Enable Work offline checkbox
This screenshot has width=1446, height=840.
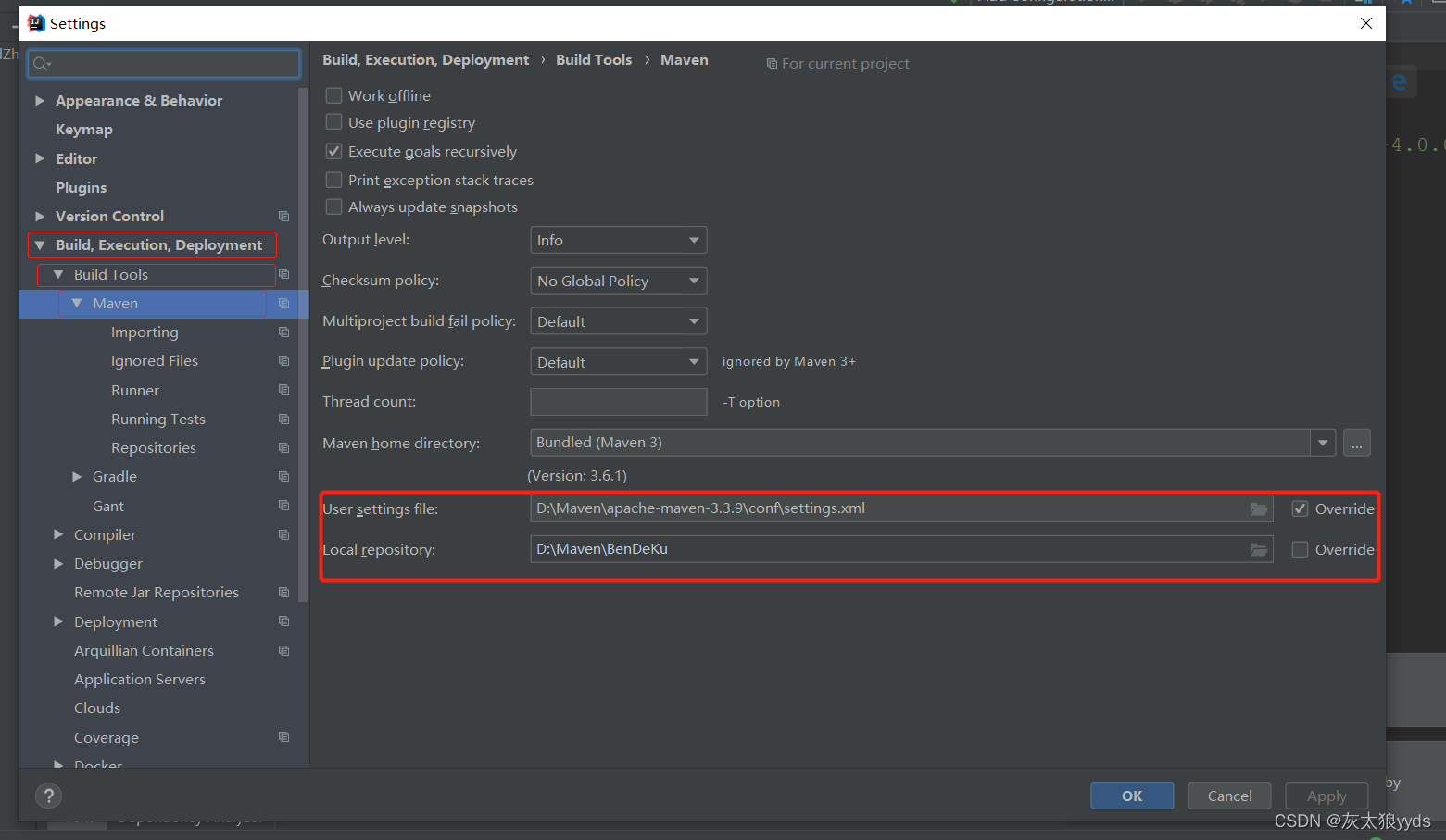click(334, 95)
